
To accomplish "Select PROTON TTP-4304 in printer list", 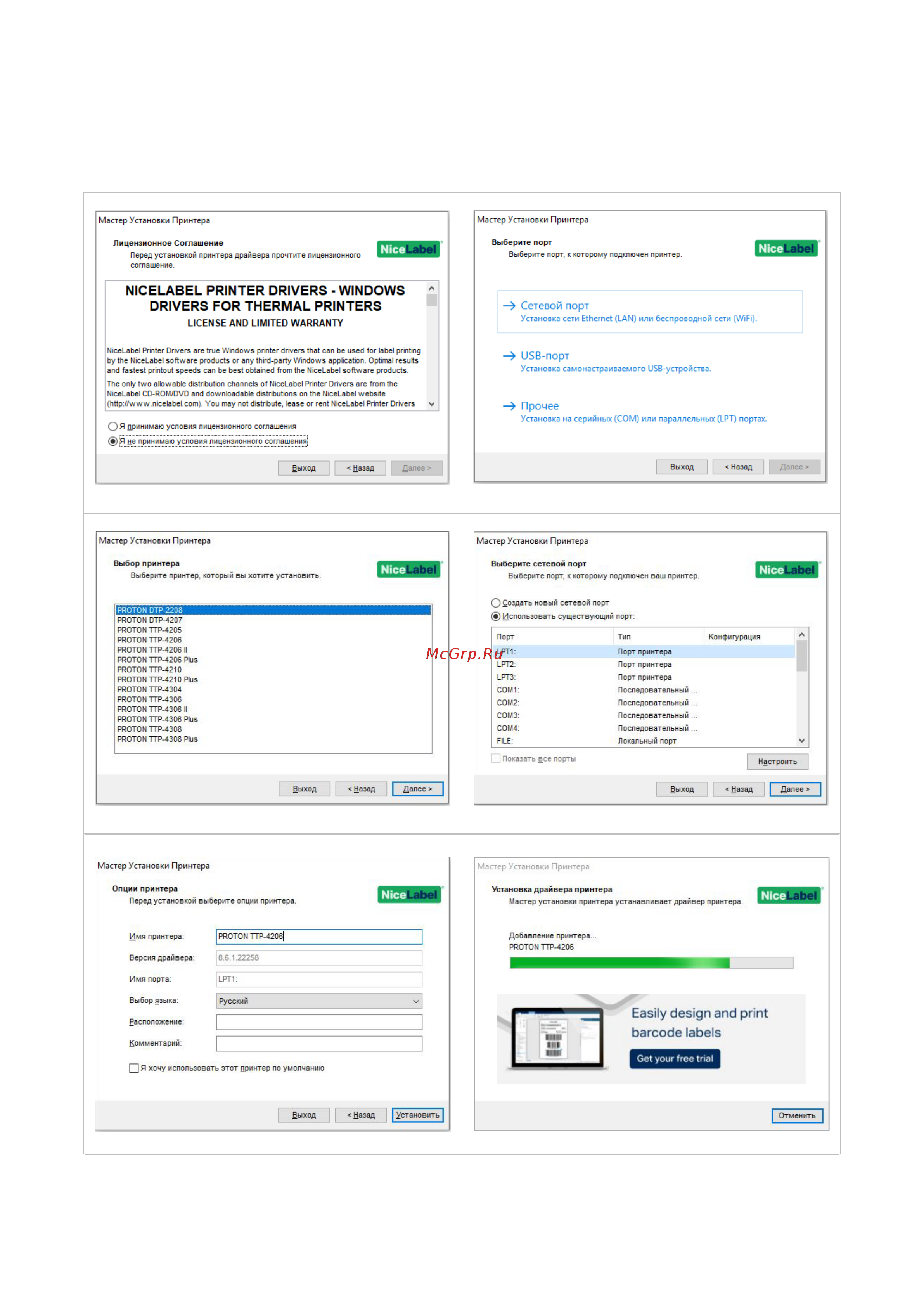I will coord(273,689).
